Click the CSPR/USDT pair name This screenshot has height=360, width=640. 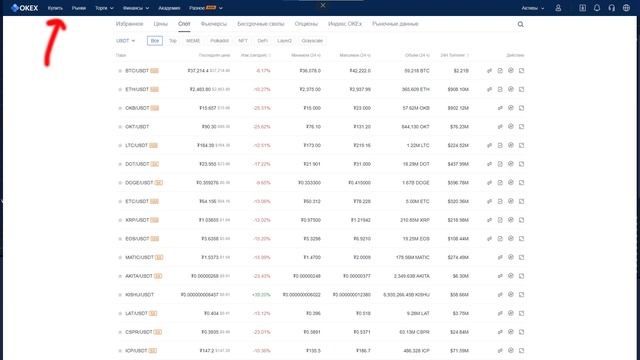139,332
